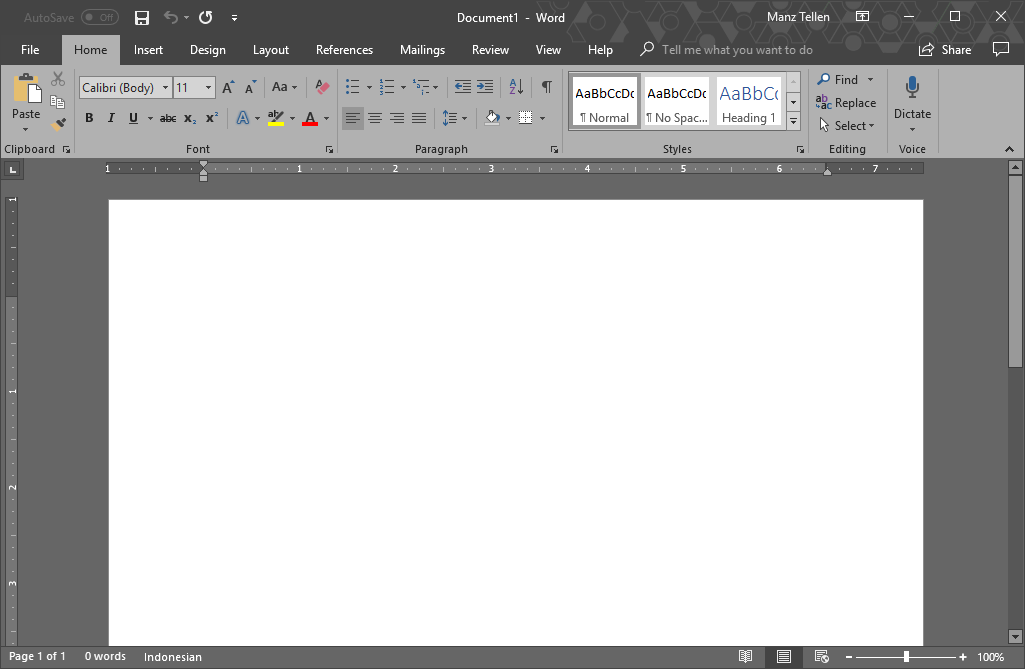The width and height of the screenshot is (1025, 669).
Task: Click the 'Tell me what you want to do' box
Action: 736,50
